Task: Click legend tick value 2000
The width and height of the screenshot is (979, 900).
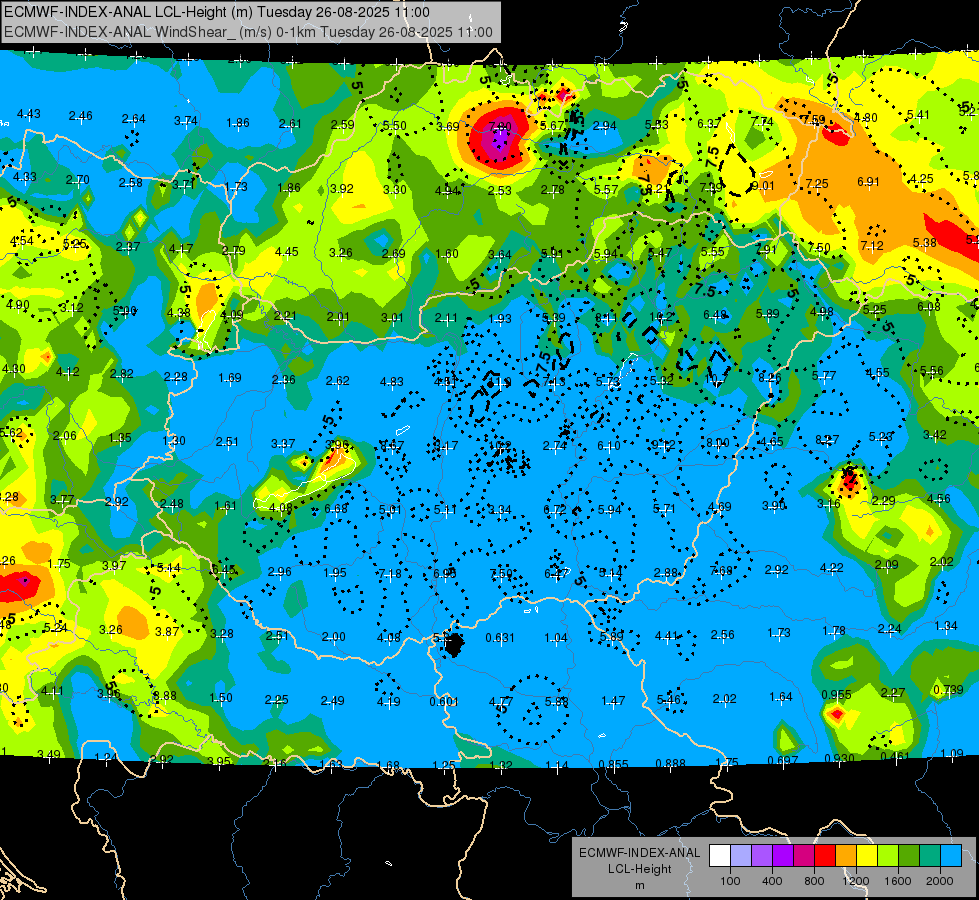Action: [x=940, y=881]
